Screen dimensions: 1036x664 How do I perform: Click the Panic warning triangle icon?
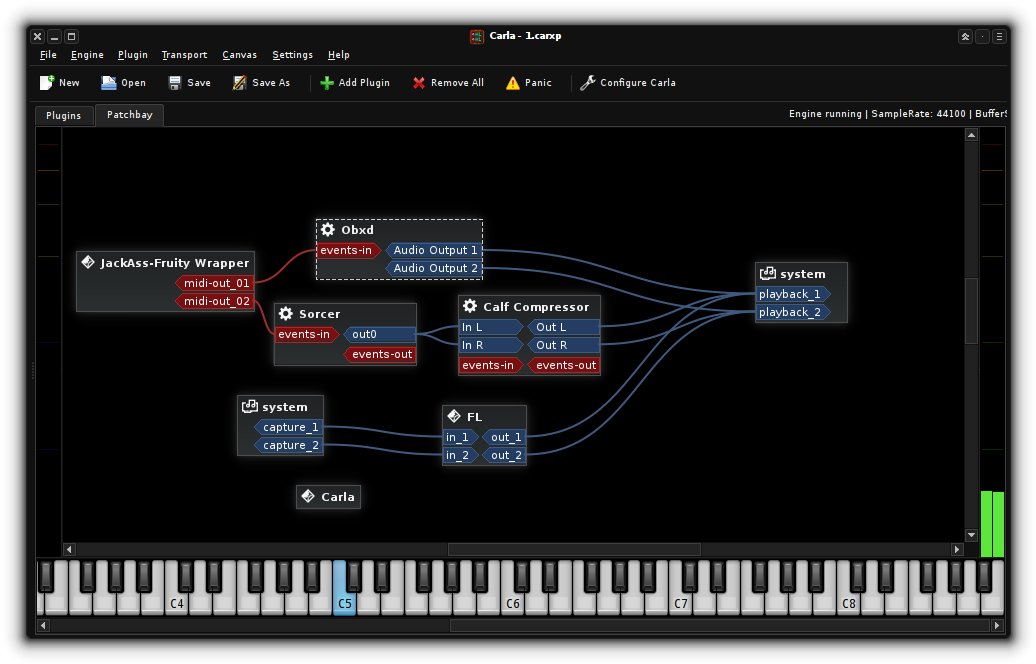click(x=513, y=83)
